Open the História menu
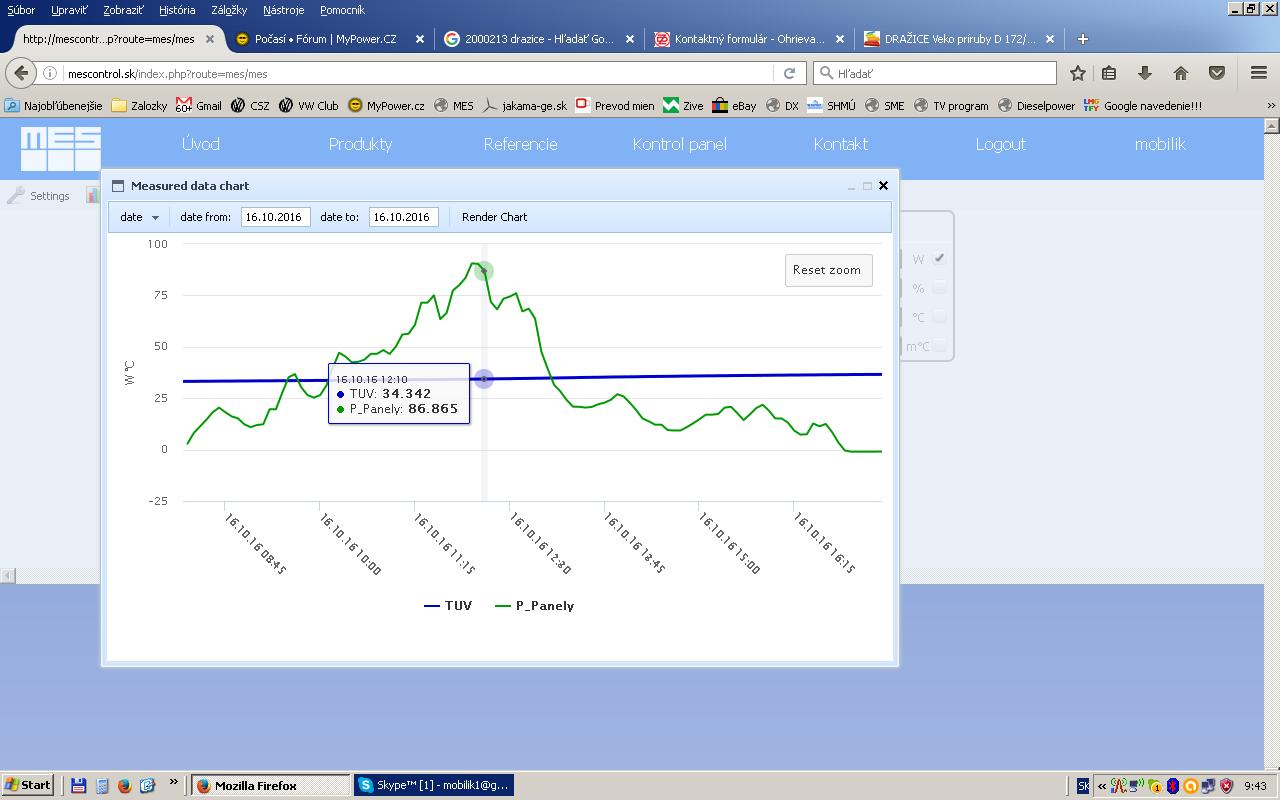1280x800 pixels. 177,10
